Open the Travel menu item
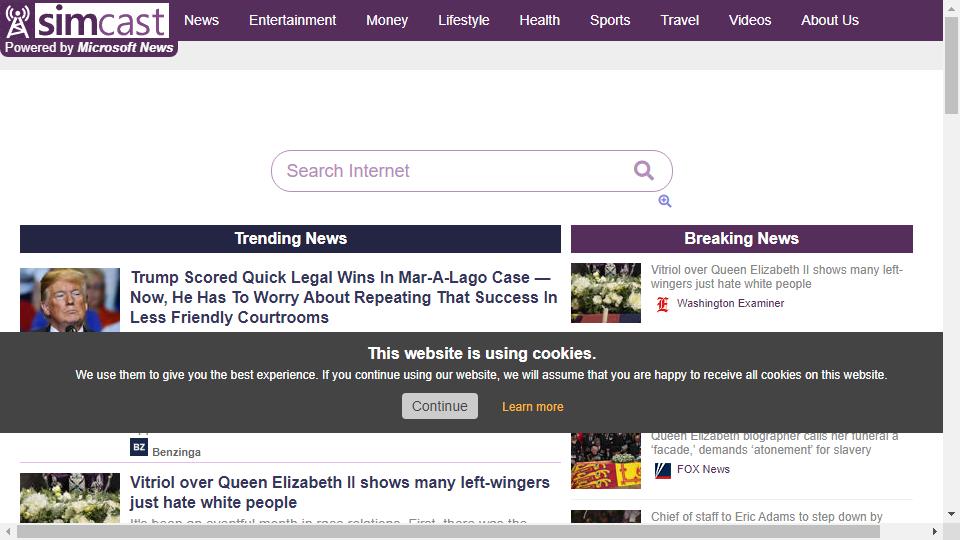The image size is (960, 540). 680,20
